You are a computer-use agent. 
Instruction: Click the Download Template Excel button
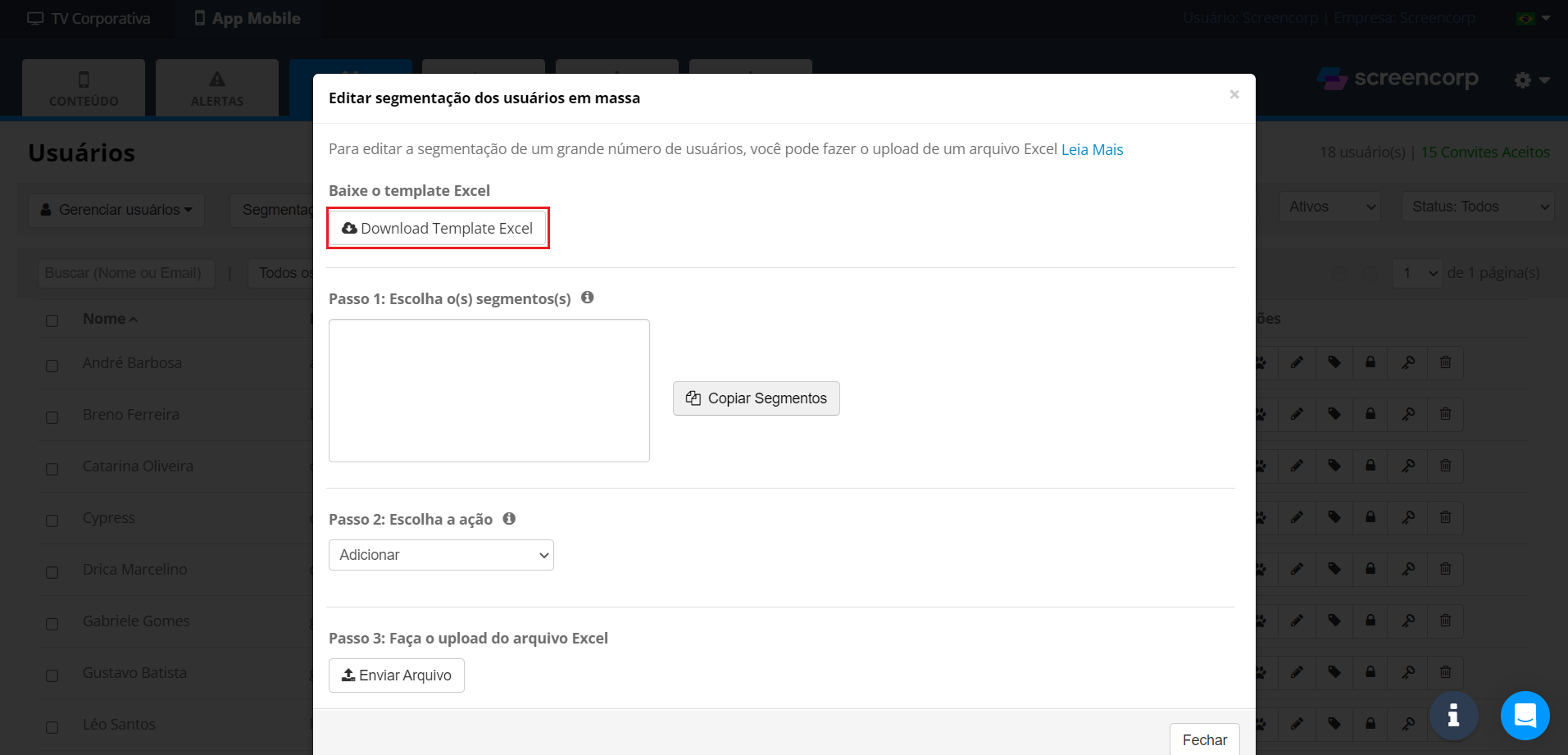(439, 228)
